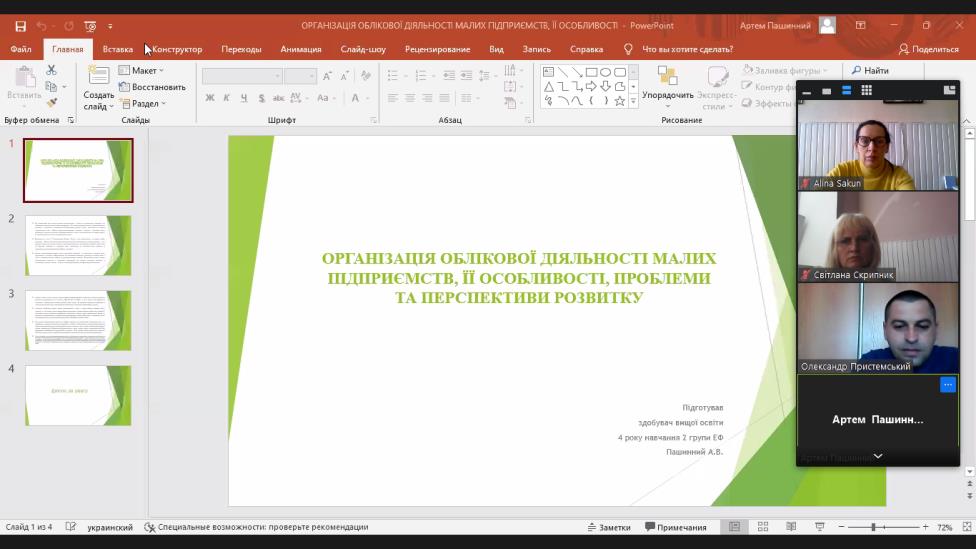Open the Help (Справка) tab
Viewport: 976px width, 549px height.
[x=586, y=49]
